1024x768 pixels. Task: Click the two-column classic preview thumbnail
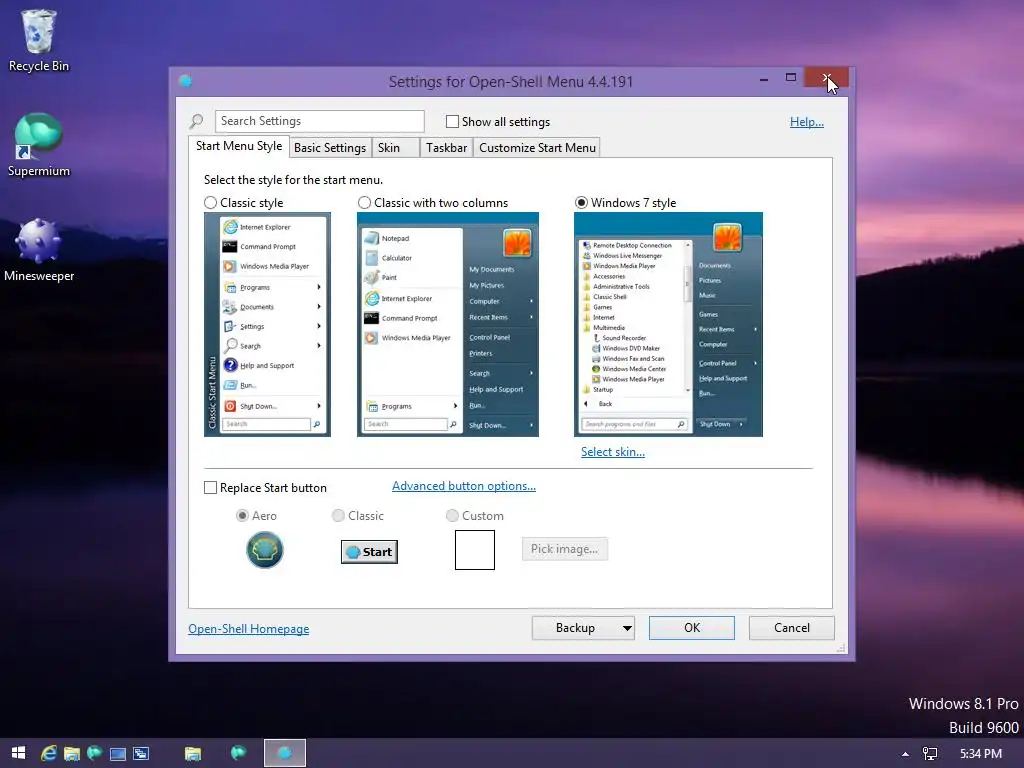[448, 325]
